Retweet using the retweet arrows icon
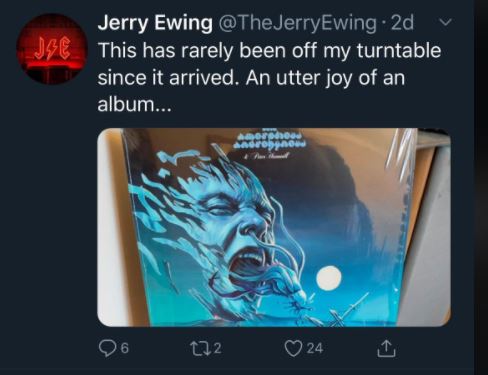The image size is (488, 375). (x=200, y=348)
